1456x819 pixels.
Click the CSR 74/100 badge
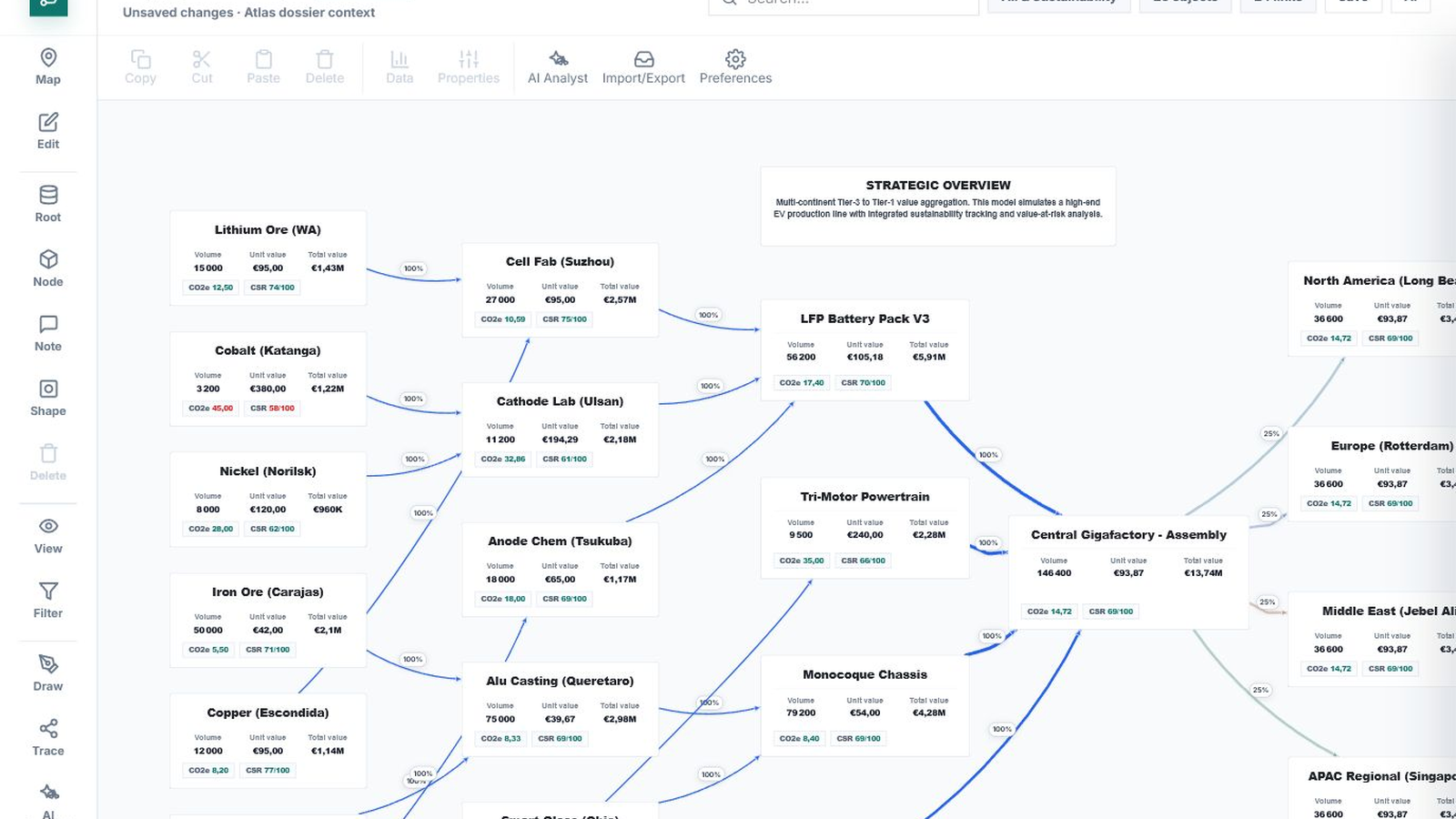pyautogui.click(x=272, y=288)
